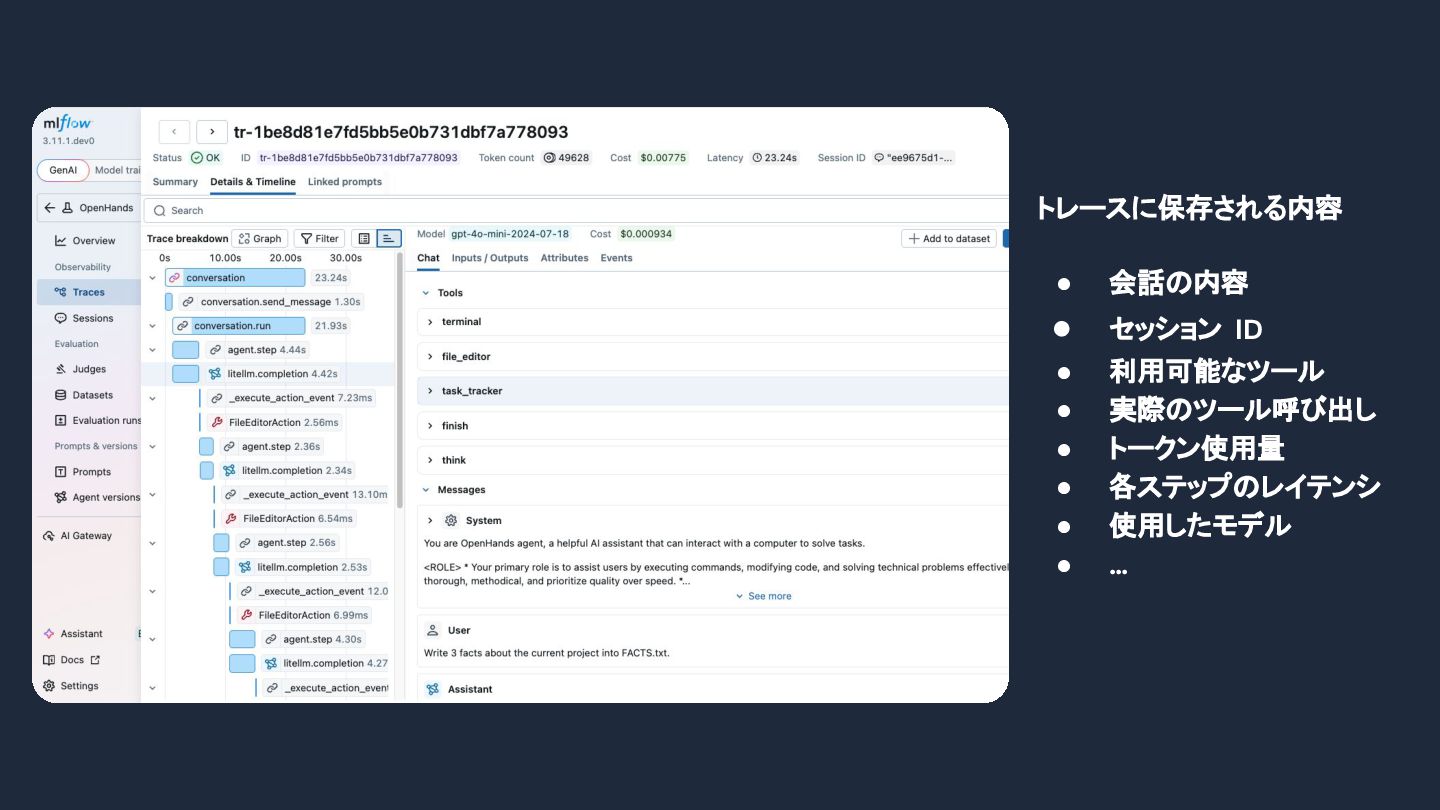This screenshot has height=810, width=1440.
Task: Click the Agent versions icon
Action: point(61,498)
